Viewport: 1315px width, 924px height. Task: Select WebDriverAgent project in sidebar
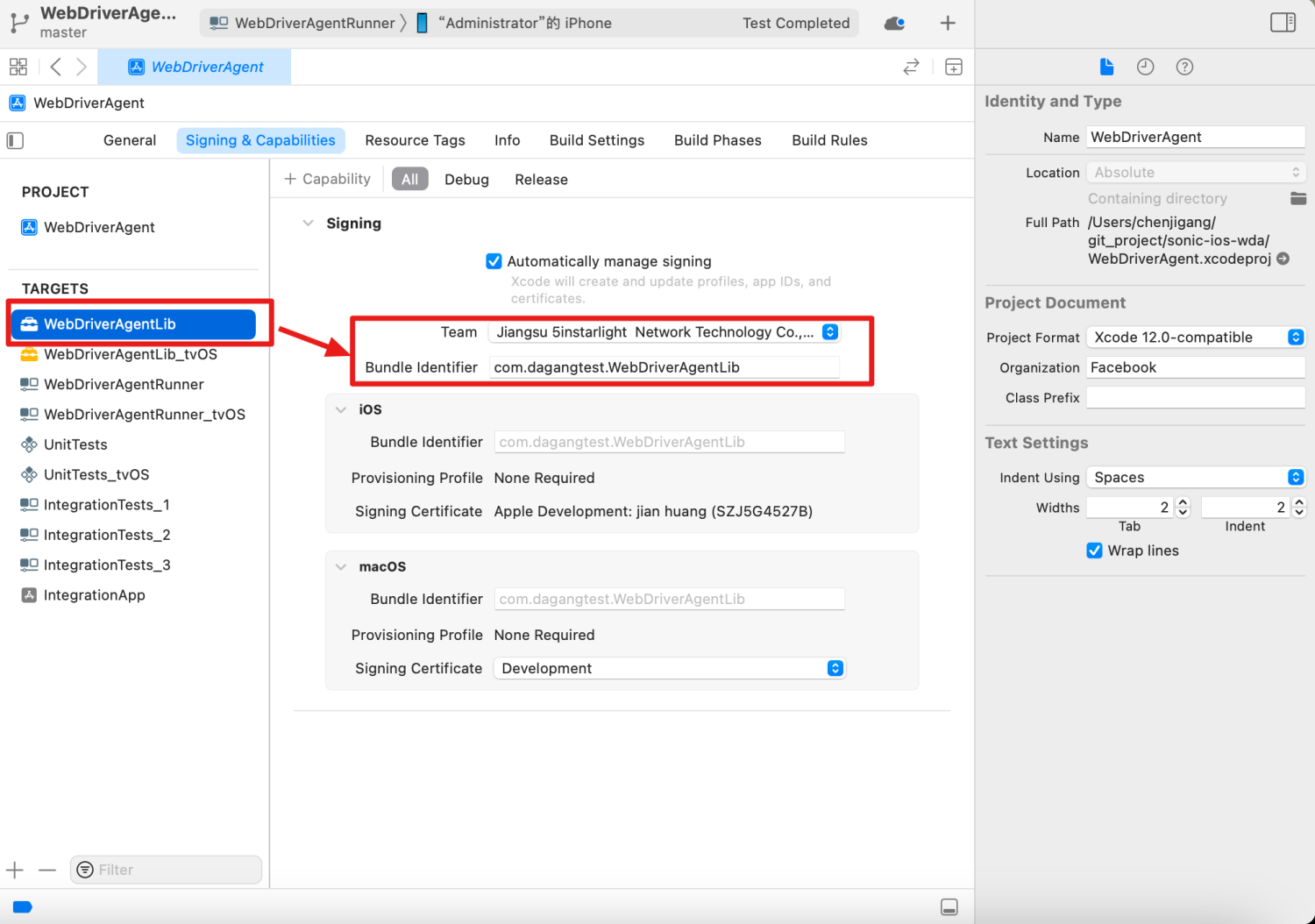click(88, 227)
